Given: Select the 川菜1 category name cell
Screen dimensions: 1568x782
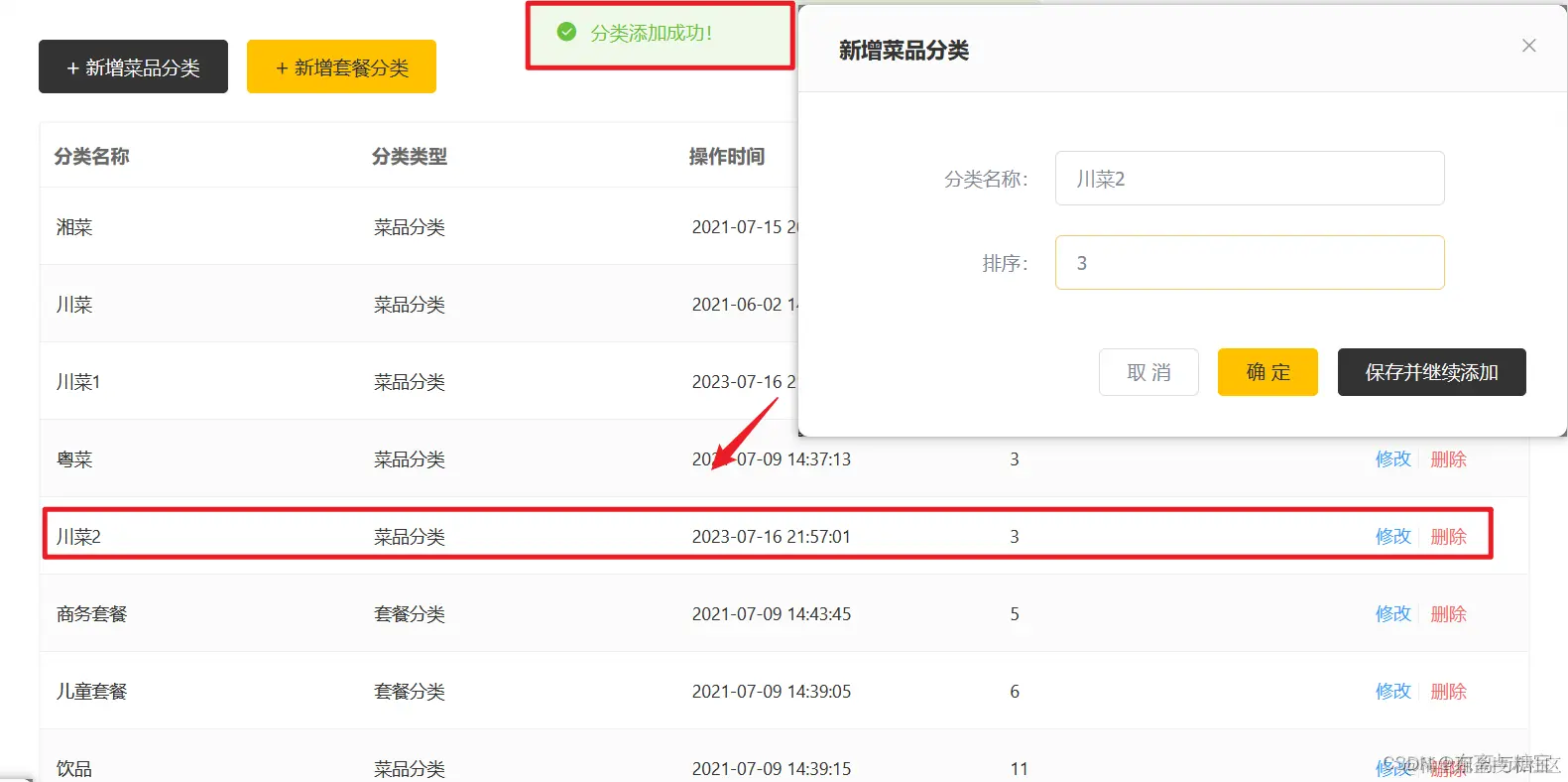Looking at the screenshot, I should point(78,382).
